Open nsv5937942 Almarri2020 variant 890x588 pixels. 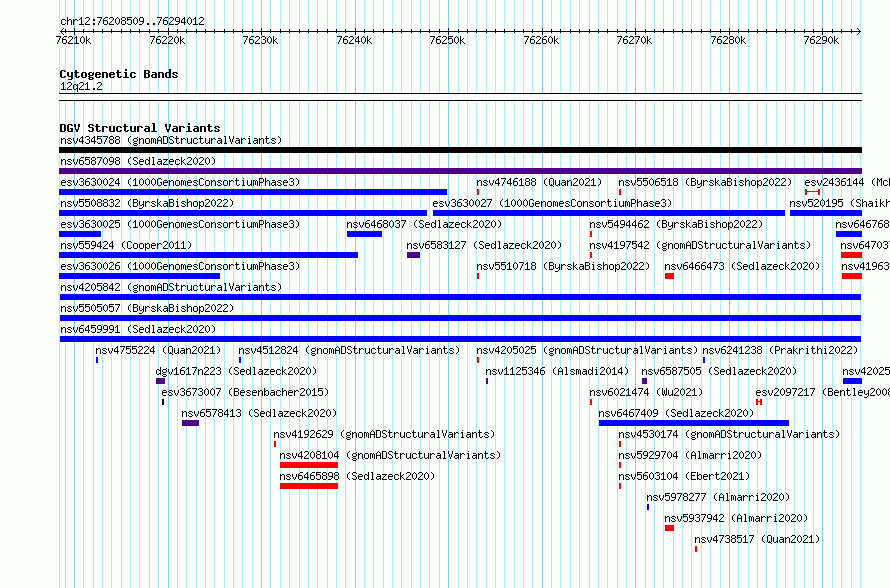click(x=736, y=518)
